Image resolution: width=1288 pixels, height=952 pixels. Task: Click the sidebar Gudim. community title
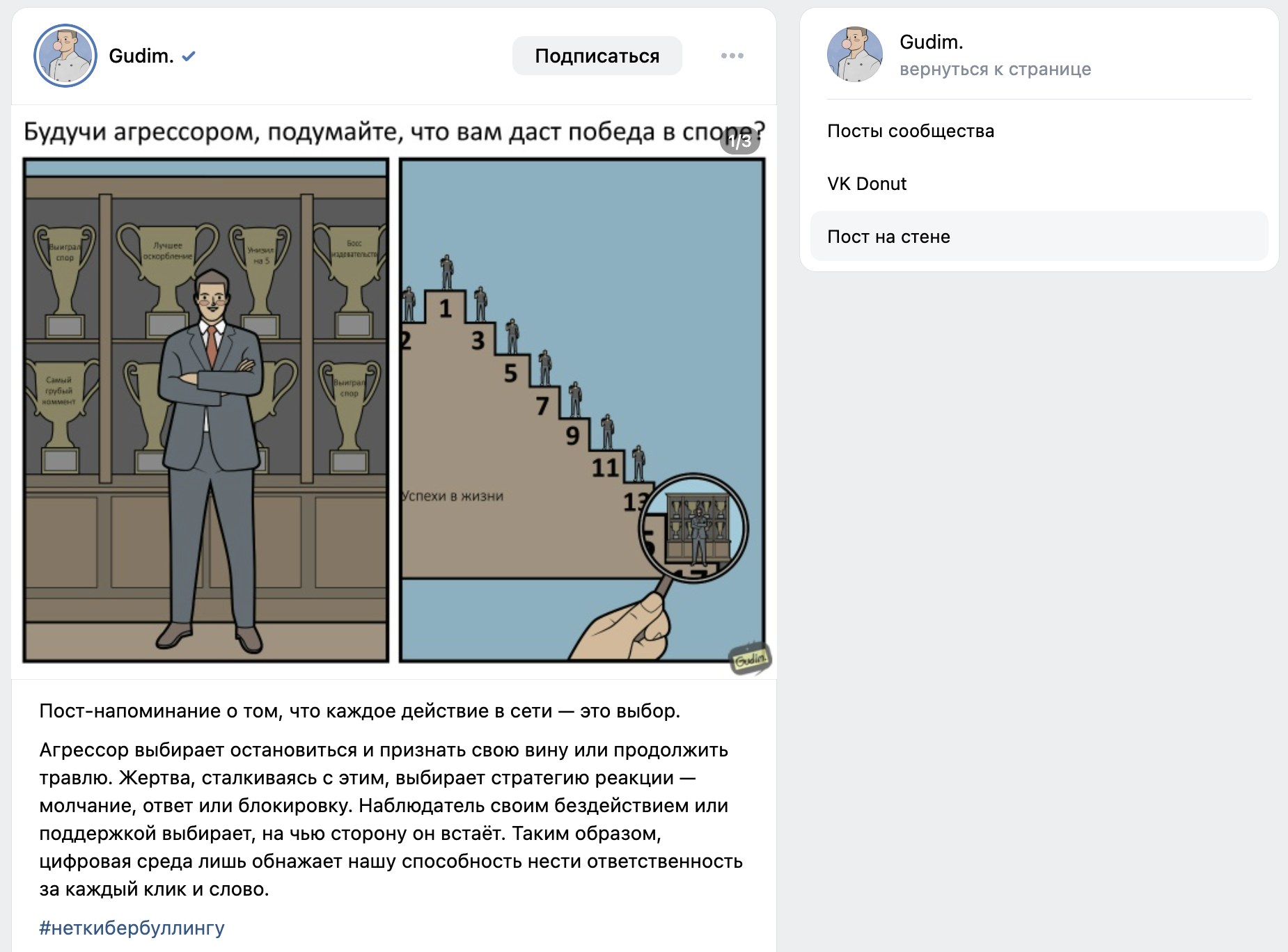tap(931, 42)
